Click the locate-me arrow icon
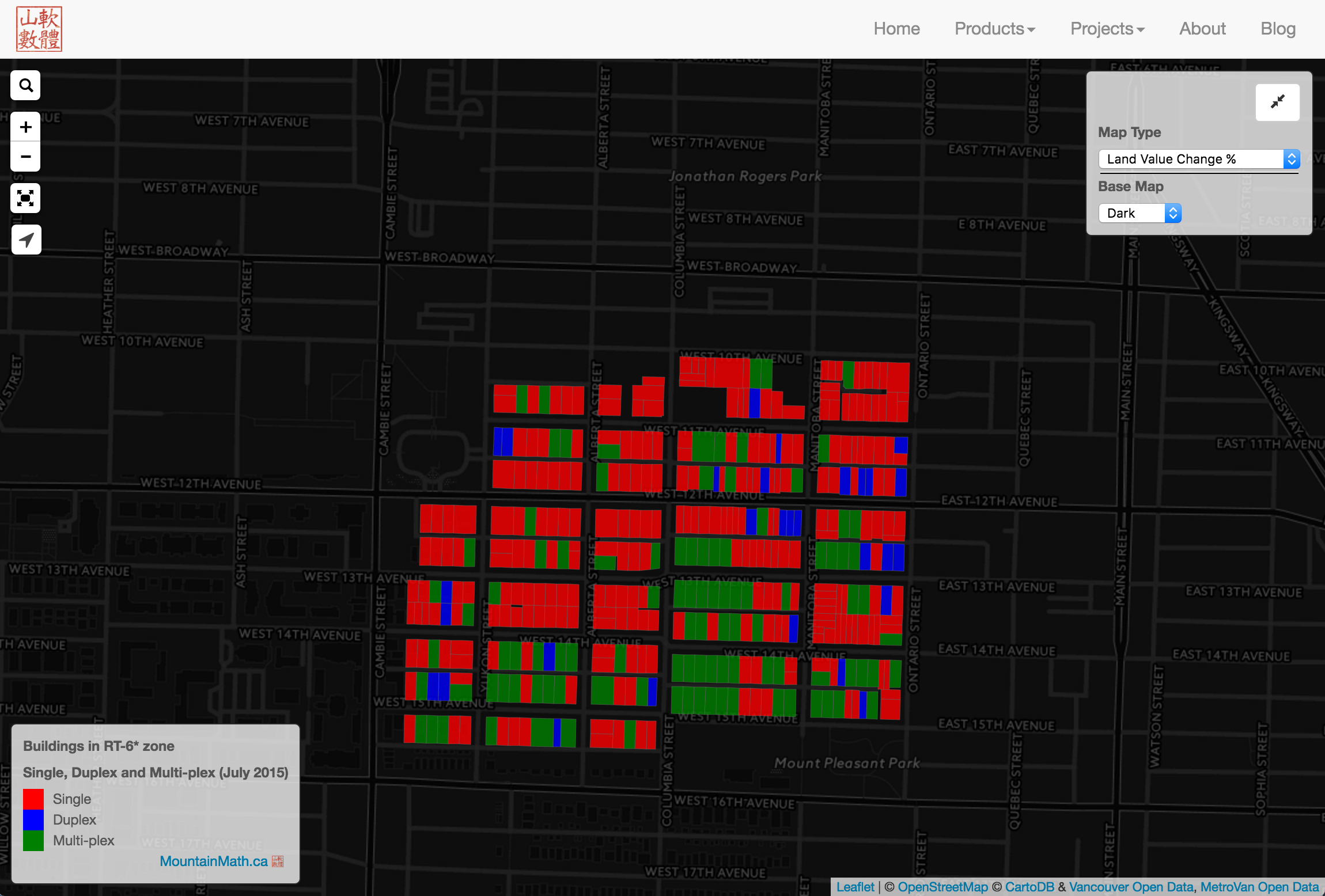Image resolution: width=1325 pixels, height=896 pixels. [26, 240]
